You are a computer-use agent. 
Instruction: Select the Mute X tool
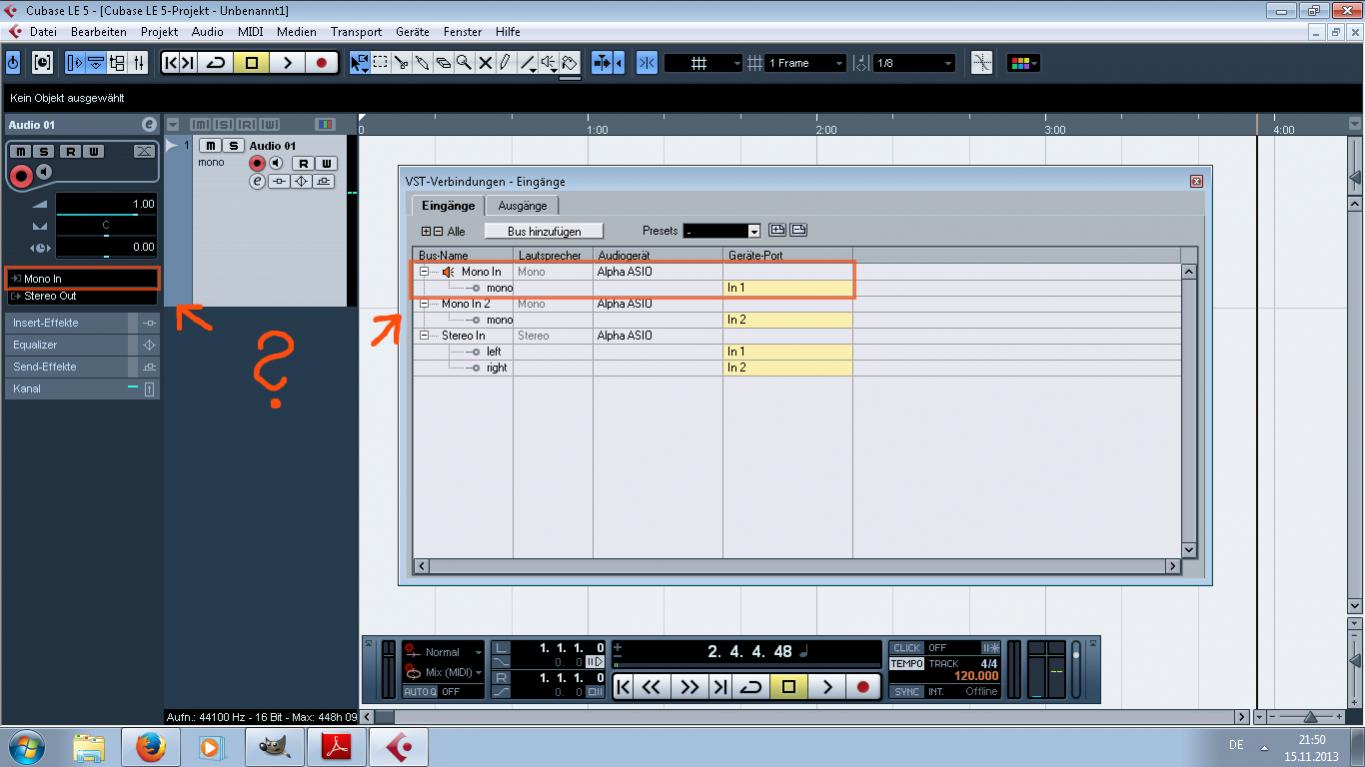(x=486, y=63)
